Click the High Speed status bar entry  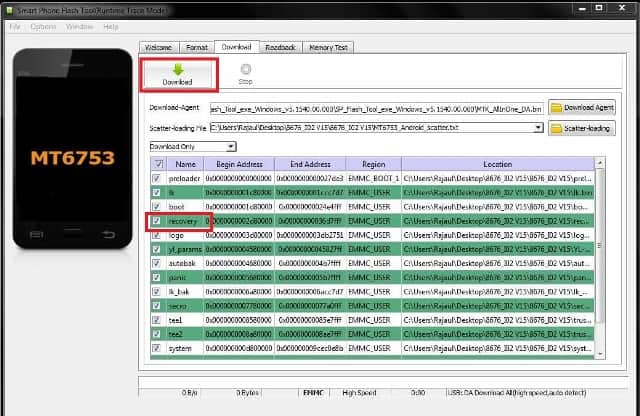tap(359, 393)
